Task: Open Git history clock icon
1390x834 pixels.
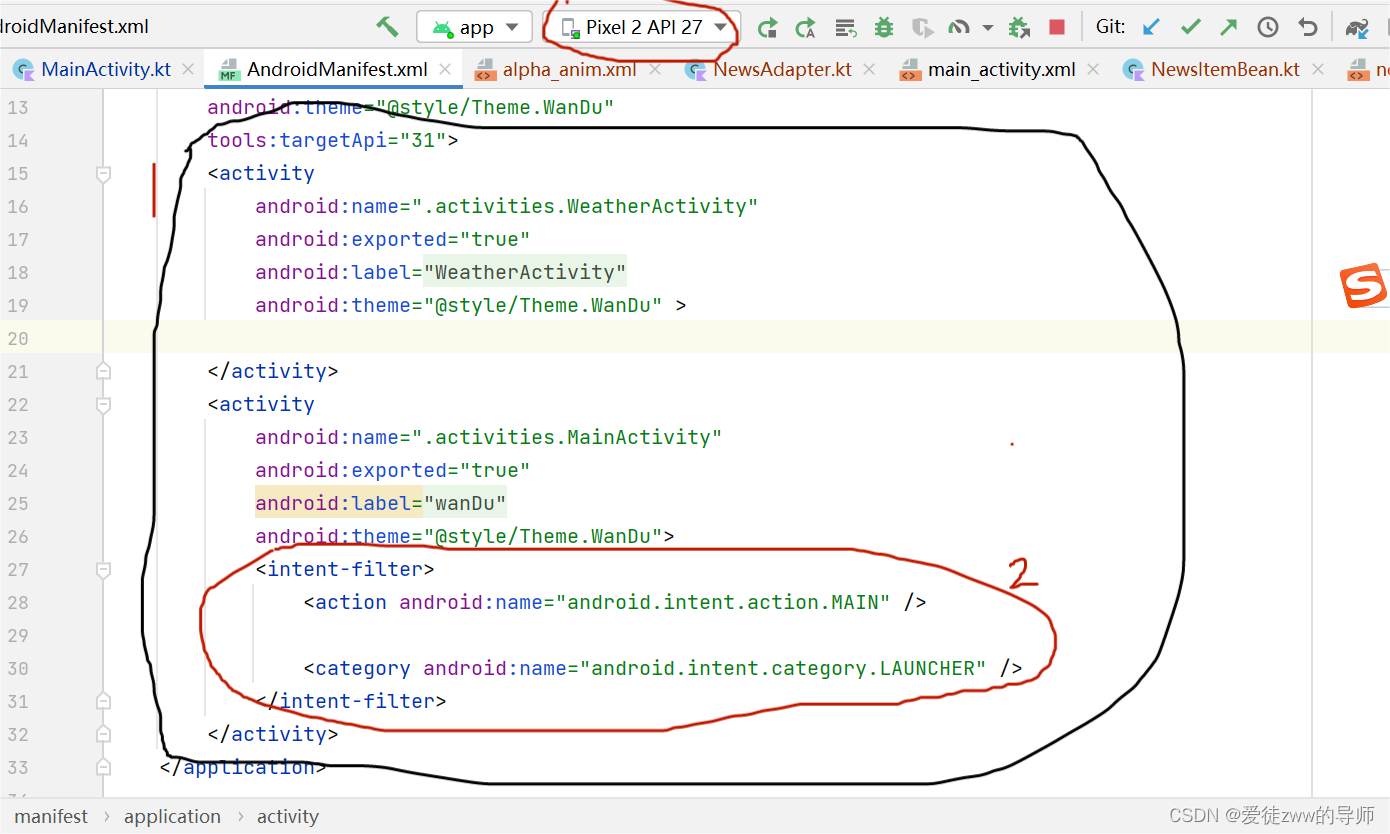Action: (1268, 27)
